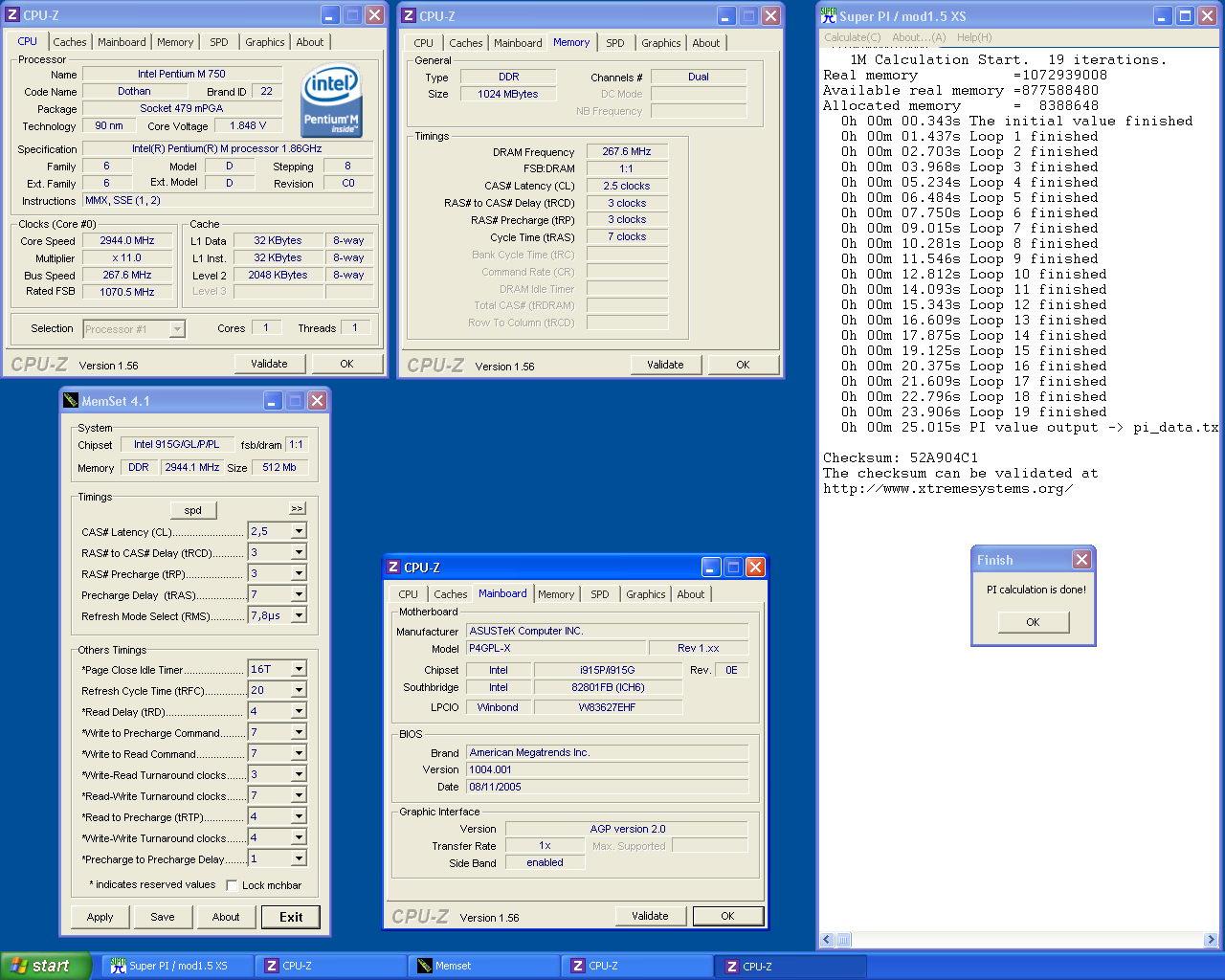The image size is (1225, 980).
Task: Click Checksum: 52A904C1 line
Action: (x=901, y=457)
